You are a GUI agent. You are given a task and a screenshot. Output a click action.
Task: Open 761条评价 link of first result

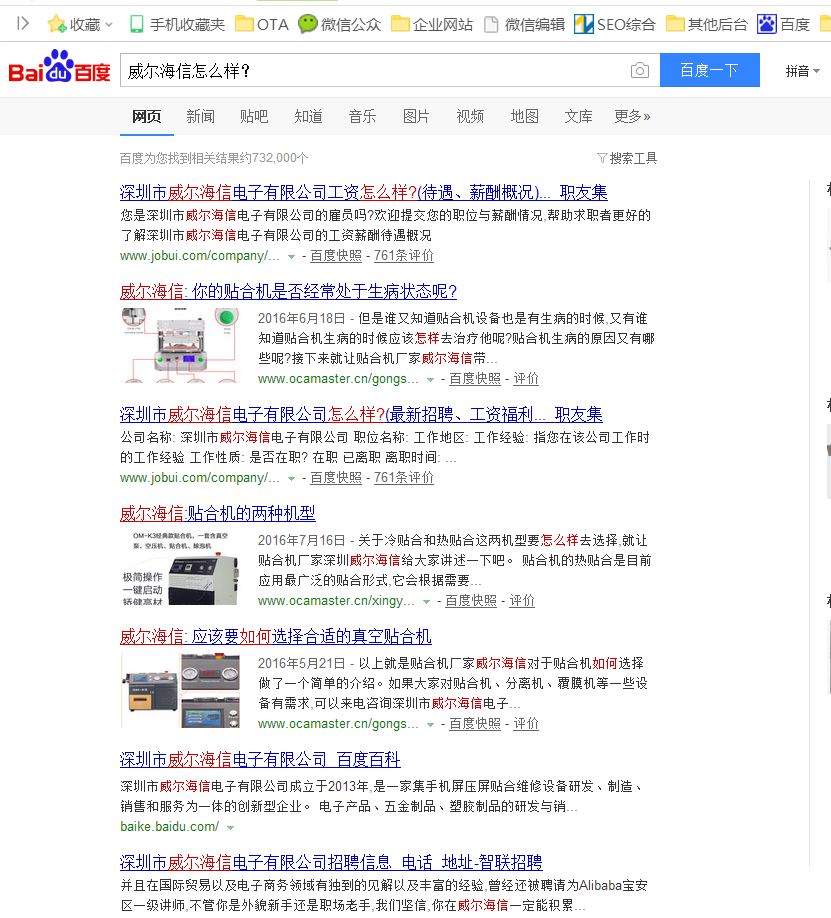pos(403,256)
